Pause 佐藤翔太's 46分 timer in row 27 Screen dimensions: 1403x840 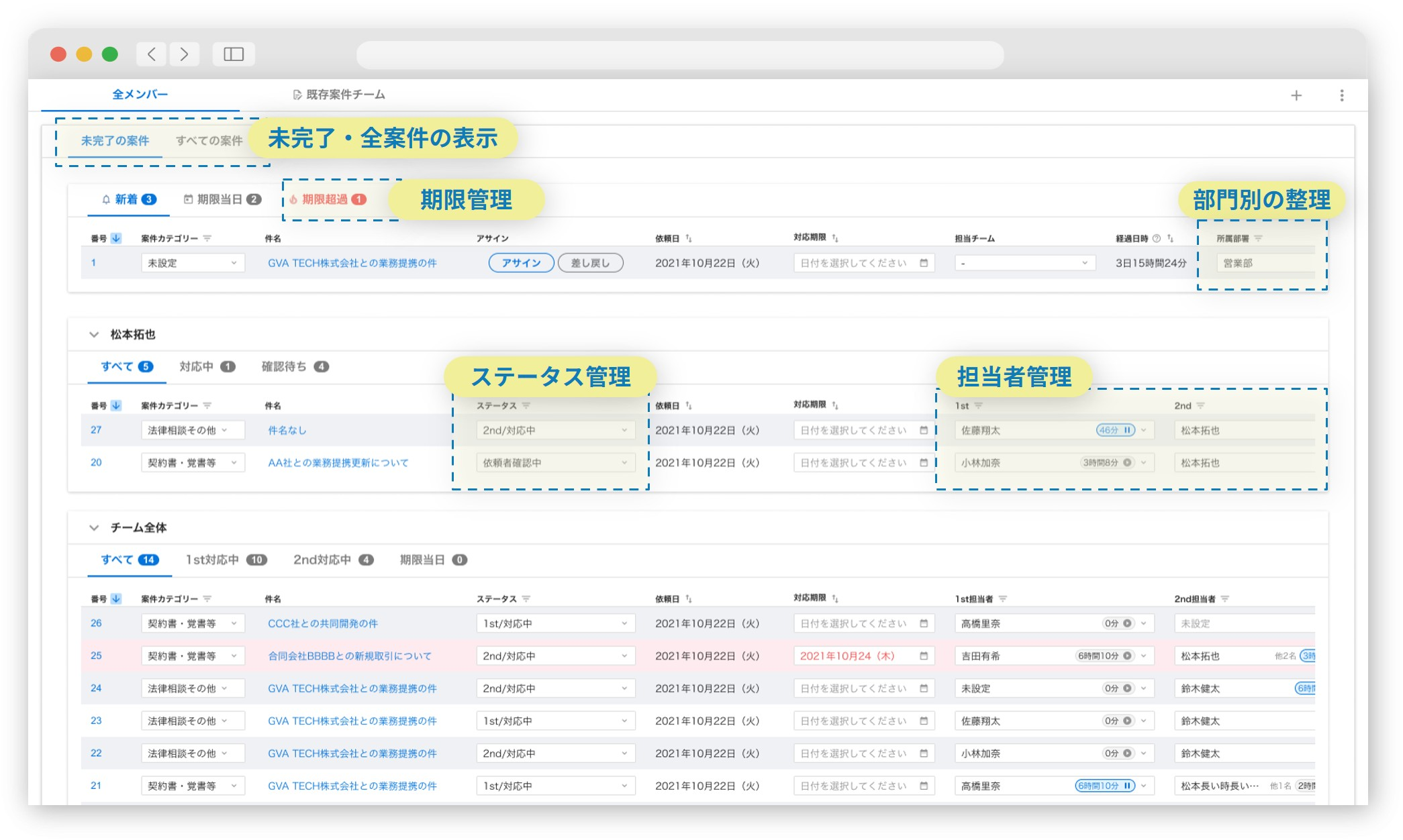tap(1127, 430)
